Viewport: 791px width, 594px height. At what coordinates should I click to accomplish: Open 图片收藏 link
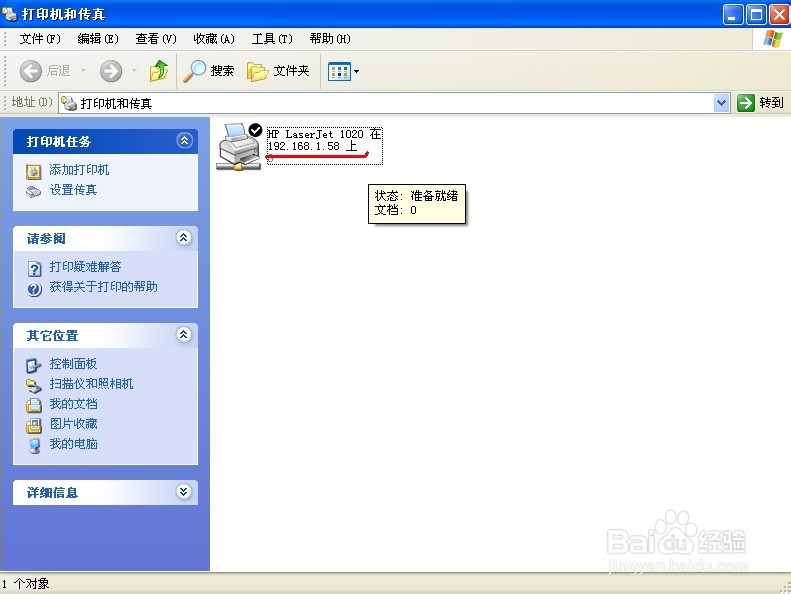73,424
